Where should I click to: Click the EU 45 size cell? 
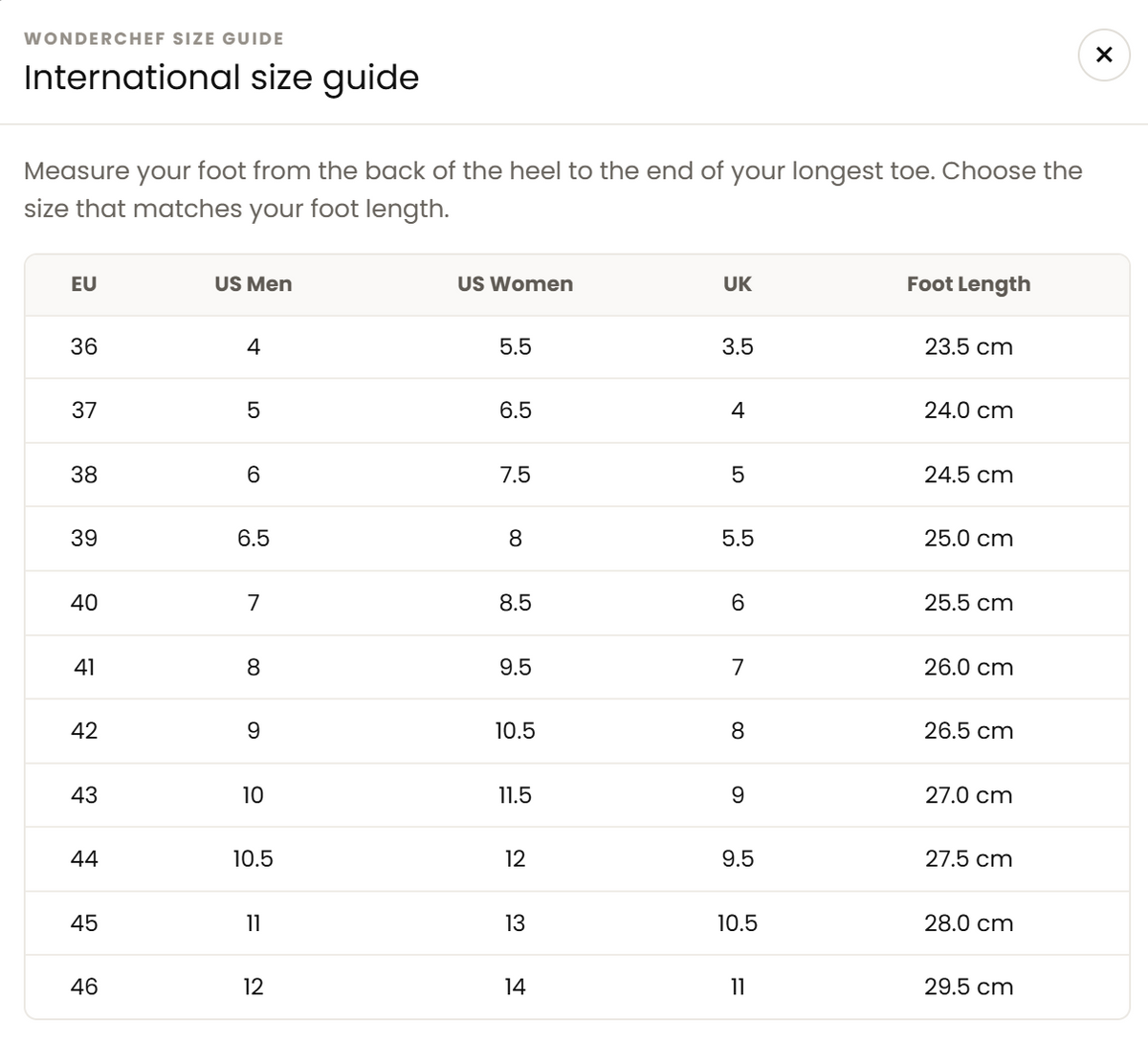pyautogui.click(x=84, y=923)
